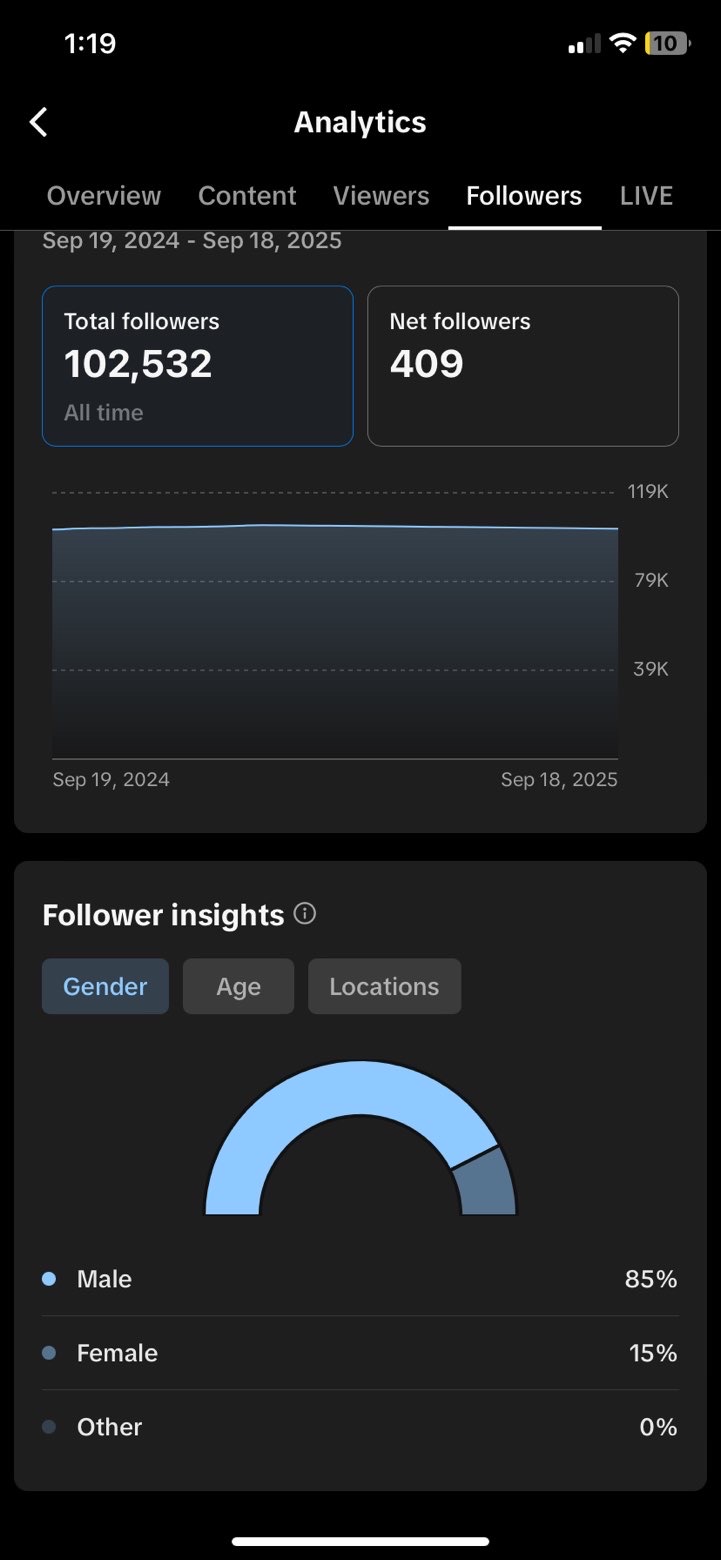Tap the battery indicator in status bar
This screenshot has height=1560, width=721.
[667, 43]
